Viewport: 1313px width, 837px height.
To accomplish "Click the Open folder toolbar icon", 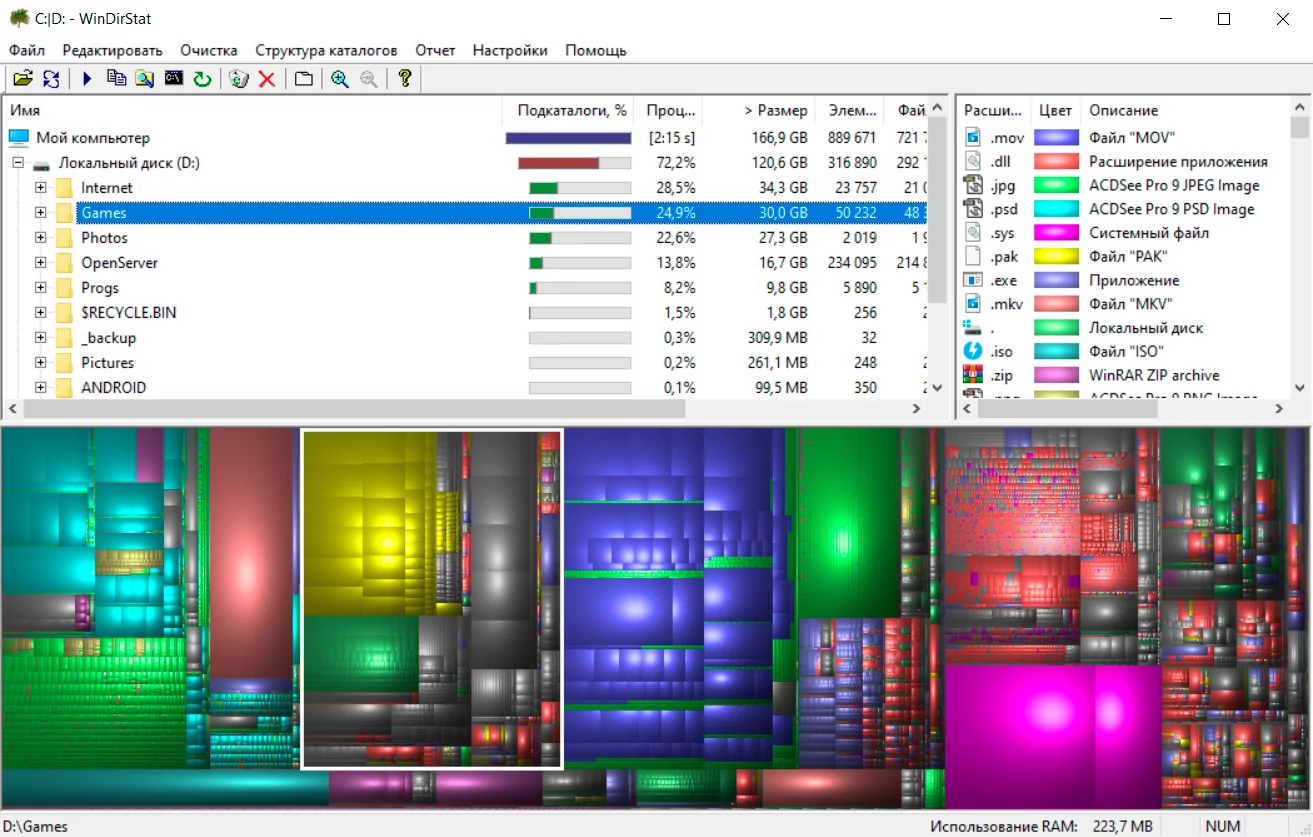I will (22, 78).
